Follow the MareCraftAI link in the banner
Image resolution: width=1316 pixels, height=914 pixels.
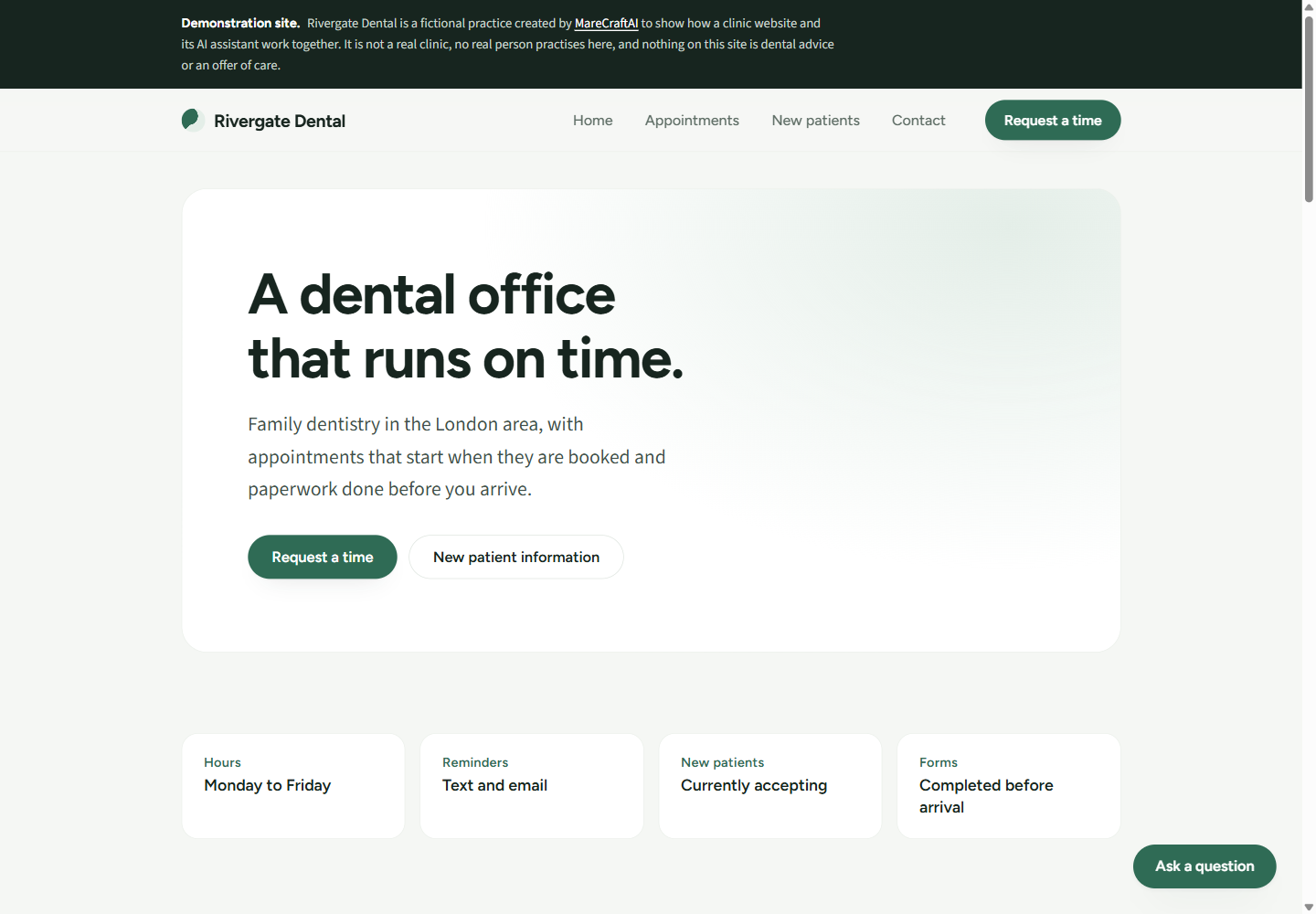point(606,23)
